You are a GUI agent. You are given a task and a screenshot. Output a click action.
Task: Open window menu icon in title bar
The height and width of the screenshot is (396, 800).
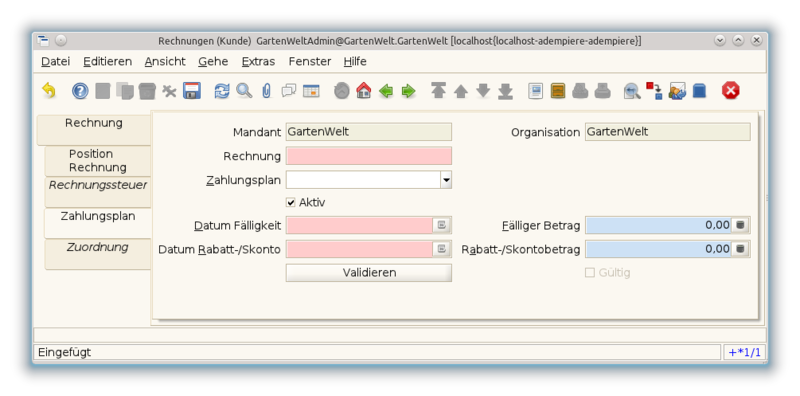point(43,41)
